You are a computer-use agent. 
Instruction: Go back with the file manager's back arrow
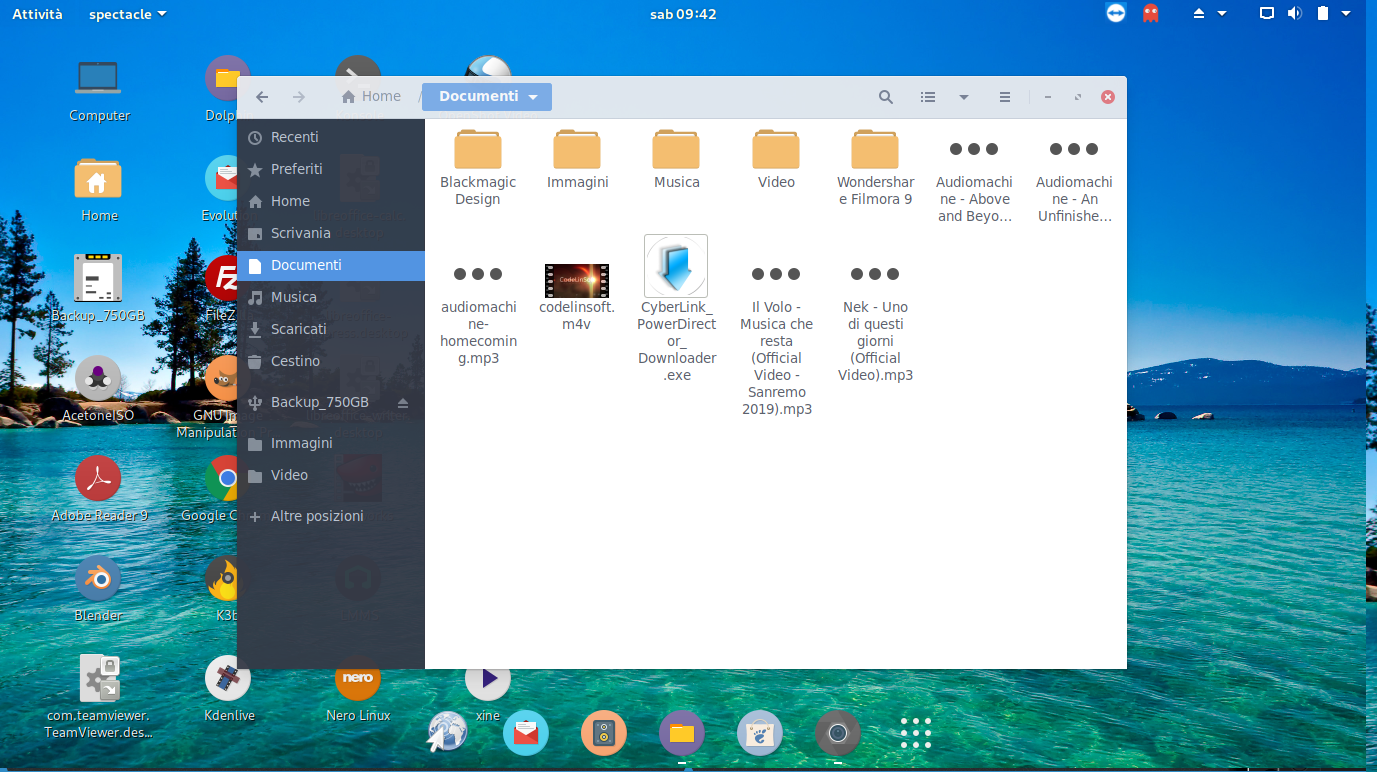click(x=262, y=97)
